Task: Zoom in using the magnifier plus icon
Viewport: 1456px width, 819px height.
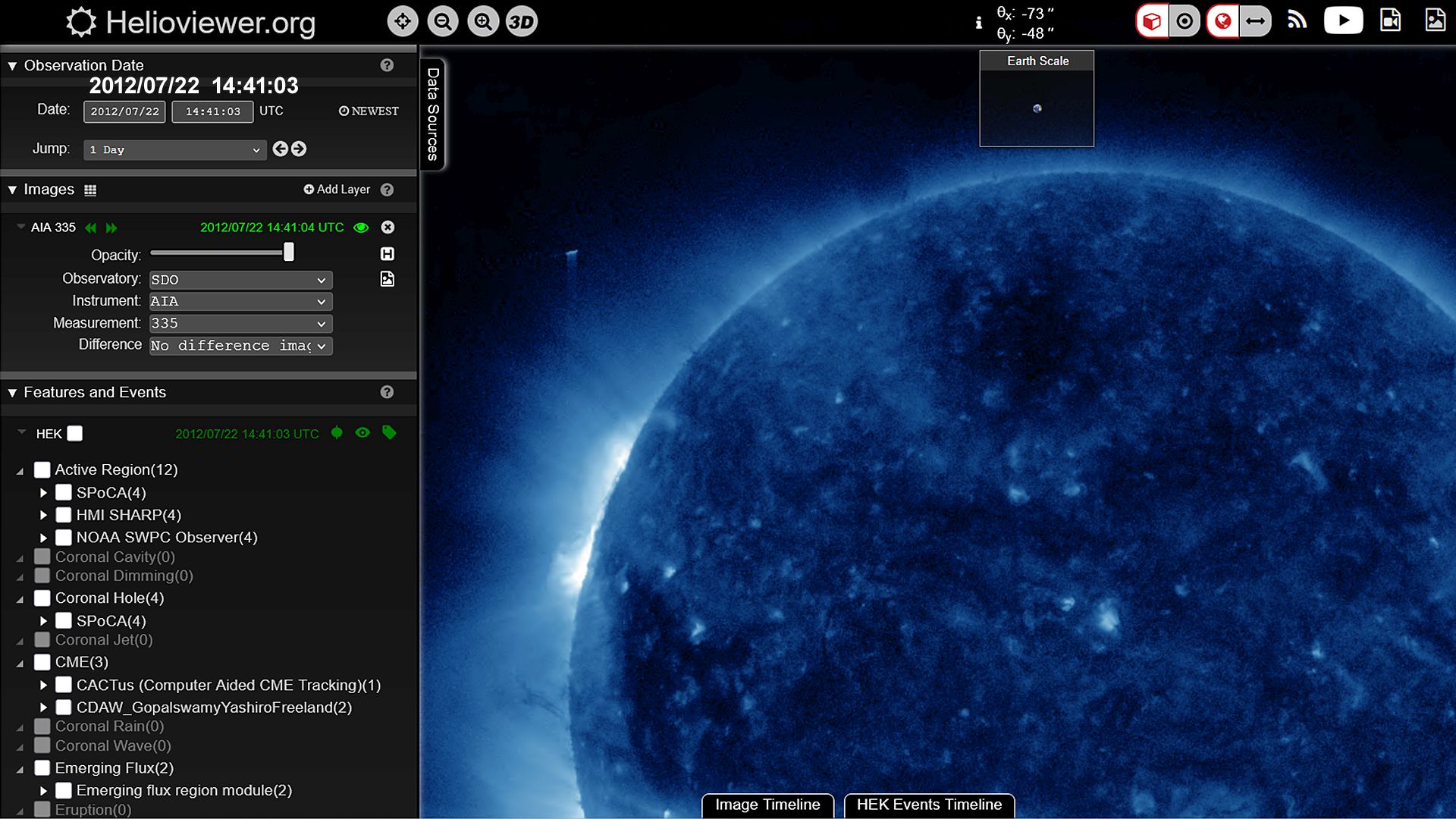Action: click(x=483, y=21)
